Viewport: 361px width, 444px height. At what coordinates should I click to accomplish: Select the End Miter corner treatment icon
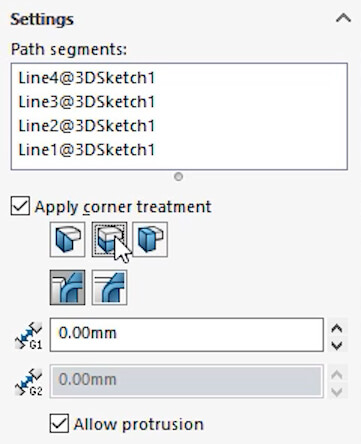click(67, 240)
